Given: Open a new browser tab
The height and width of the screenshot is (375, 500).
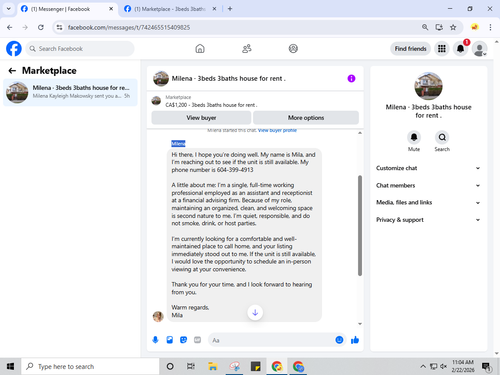Looking at the screenshot, I should pyautogui.click(x=230, y=9).
